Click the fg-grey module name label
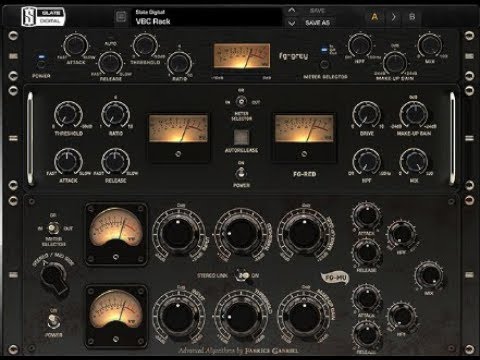 294,56
